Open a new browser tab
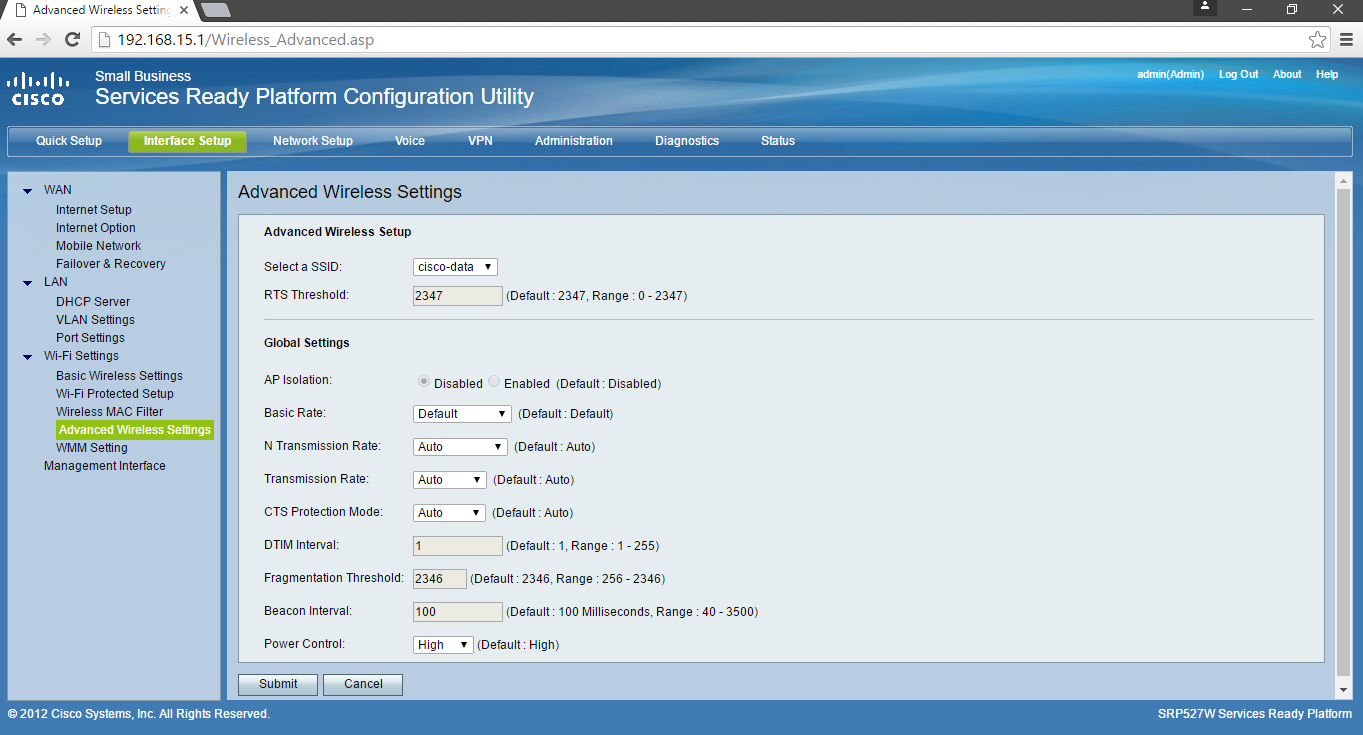 (215, 10)
